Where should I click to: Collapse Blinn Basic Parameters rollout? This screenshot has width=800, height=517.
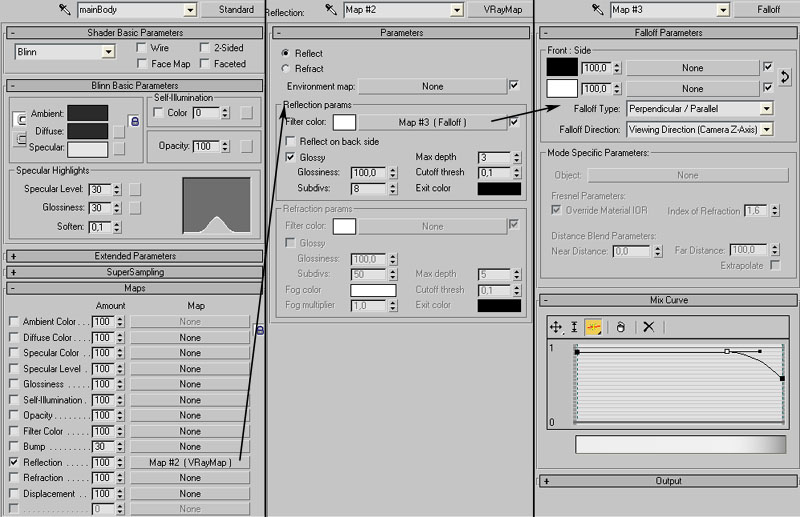tap(135, 85)
